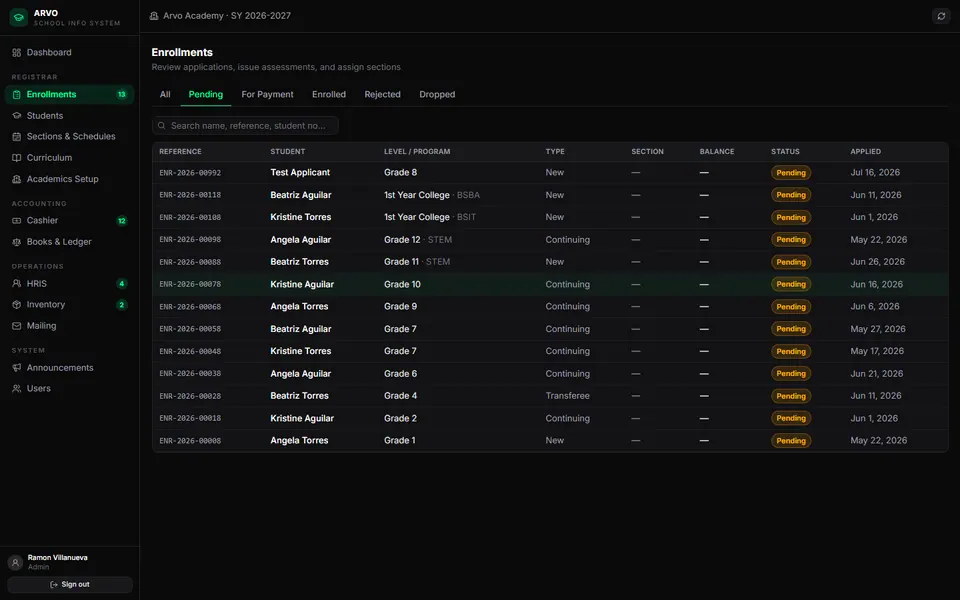Click the Cashier banknote icon
The height and width of the screenshot is (600, 960).
click(17, 220)
